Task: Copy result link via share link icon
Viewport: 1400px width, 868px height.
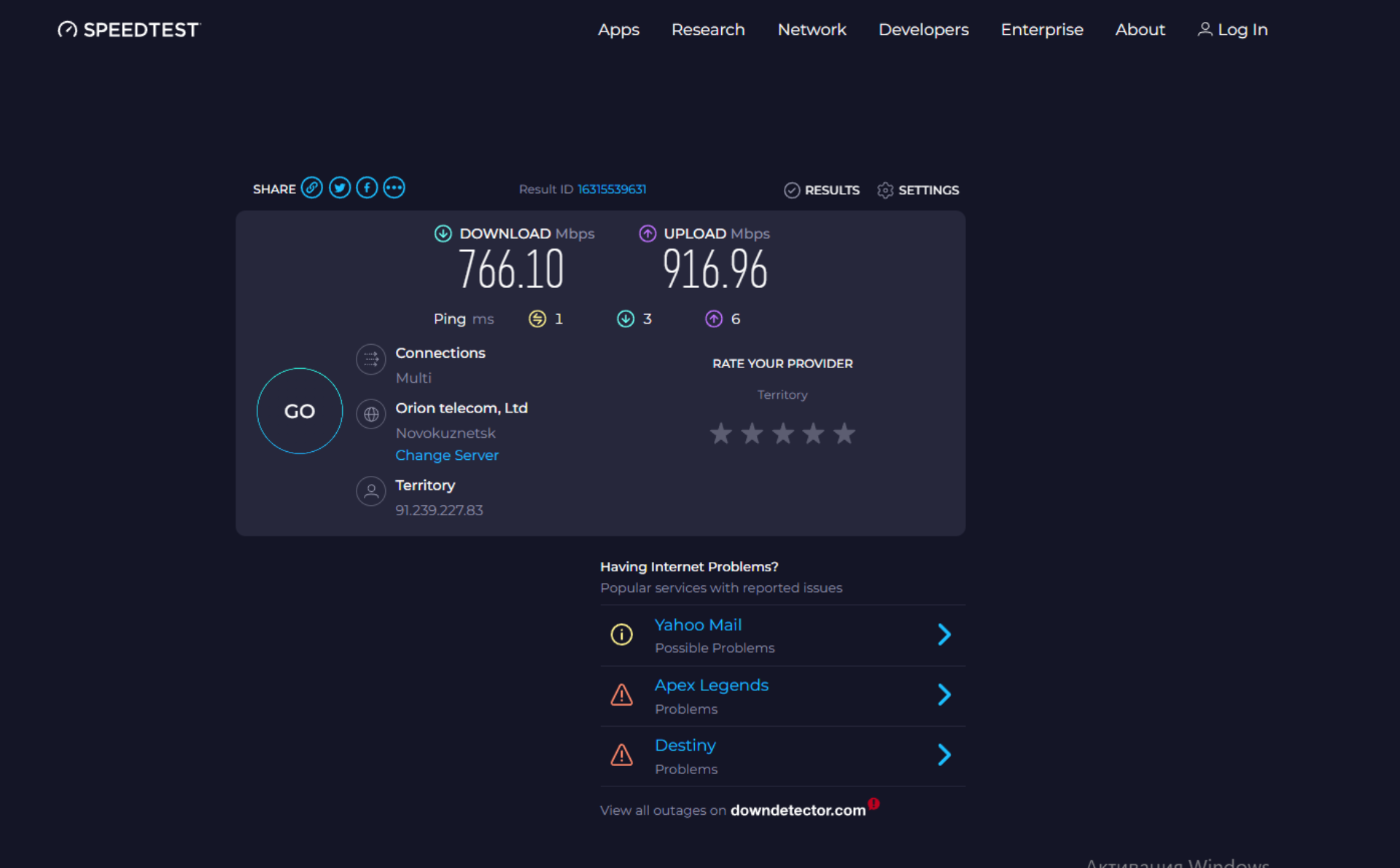Action: (x=312, y=188)
